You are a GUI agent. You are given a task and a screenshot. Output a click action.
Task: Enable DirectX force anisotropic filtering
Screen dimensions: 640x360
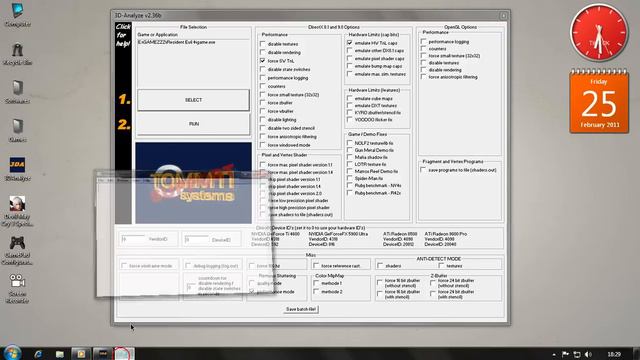tap(262, 136)
